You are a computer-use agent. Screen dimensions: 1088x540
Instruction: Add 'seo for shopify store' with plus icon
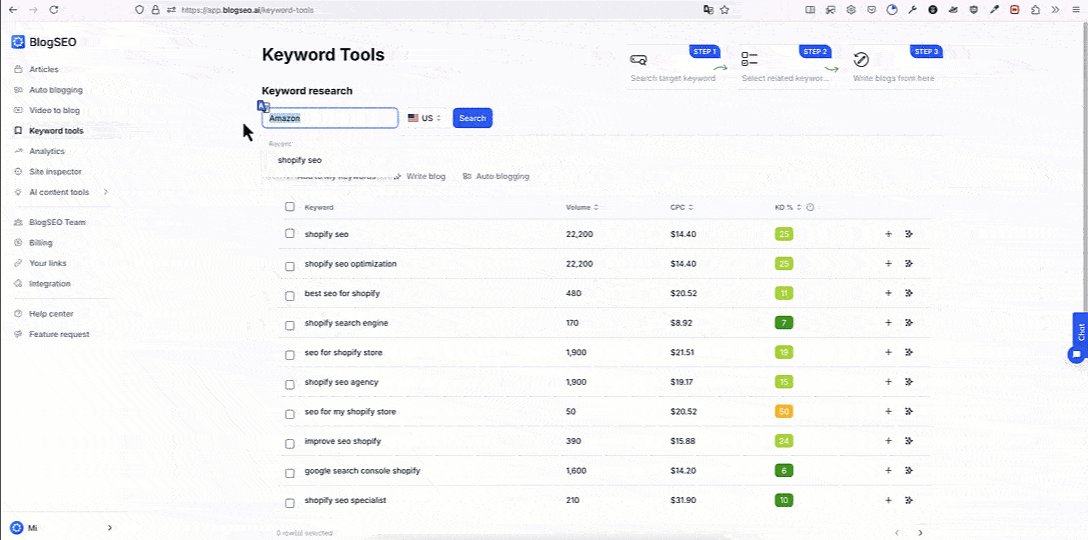[888, 353]
